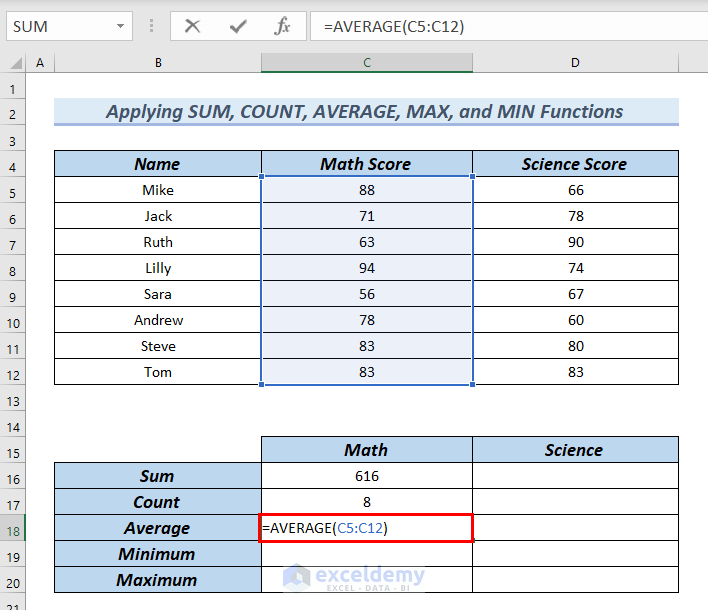Click the Science Score header cell
This screenshot has height=610, width=708.
coord(574,164)
